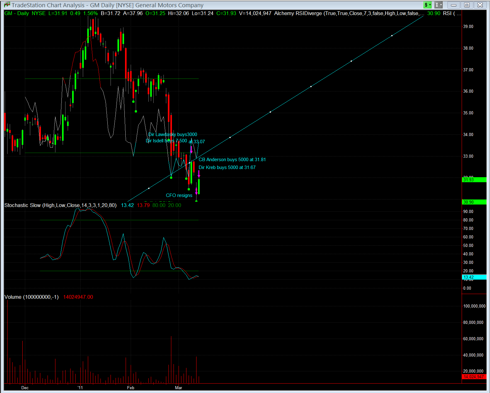Open the green symbol link dropdown
The height and width of the screenshot is (393, 490).
pos(428,5)
